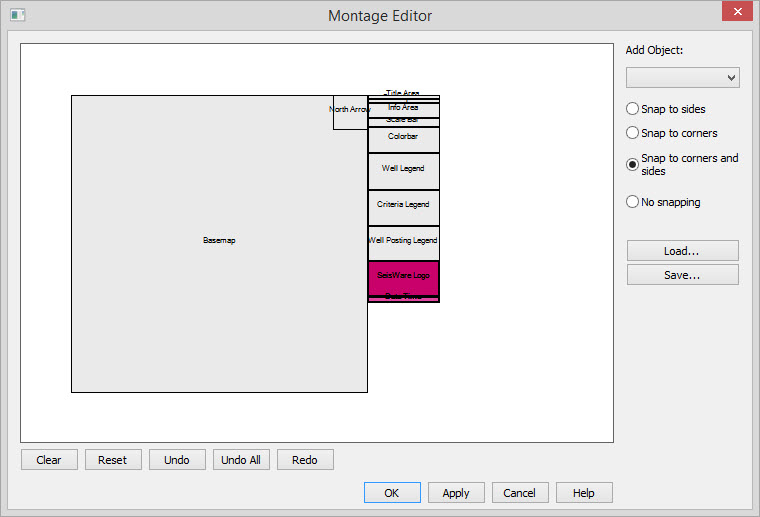The width and height of the screenshot is (760, 517).
Task: Click Undo button
Action: tap(177, 460)
